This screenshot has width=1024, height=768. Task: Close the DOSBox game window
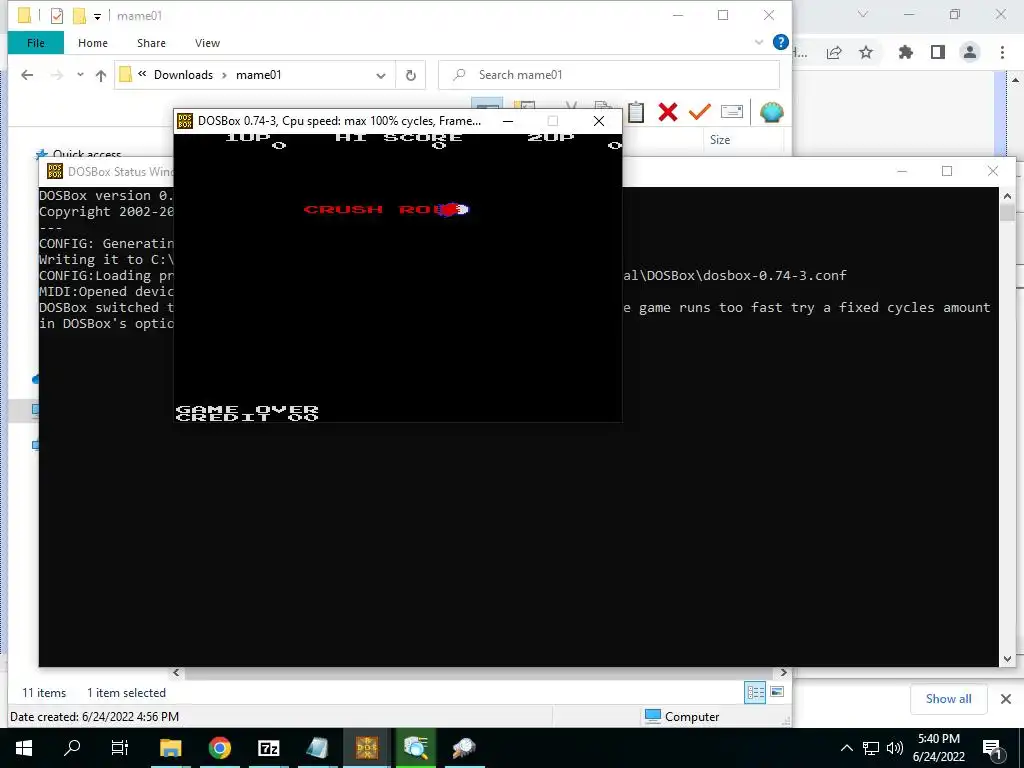coord(598,121)
